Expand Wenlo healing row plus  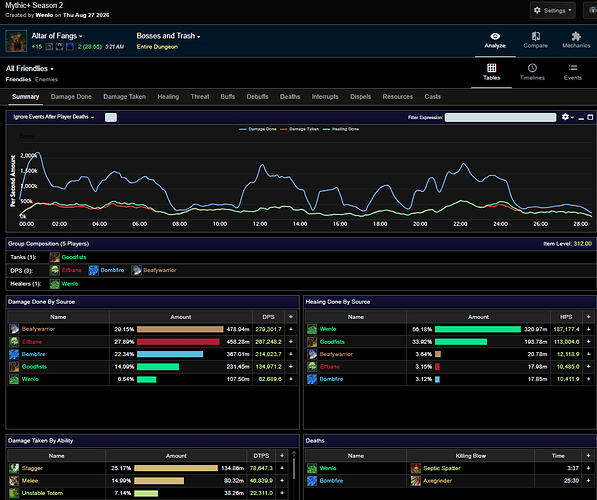589,329
